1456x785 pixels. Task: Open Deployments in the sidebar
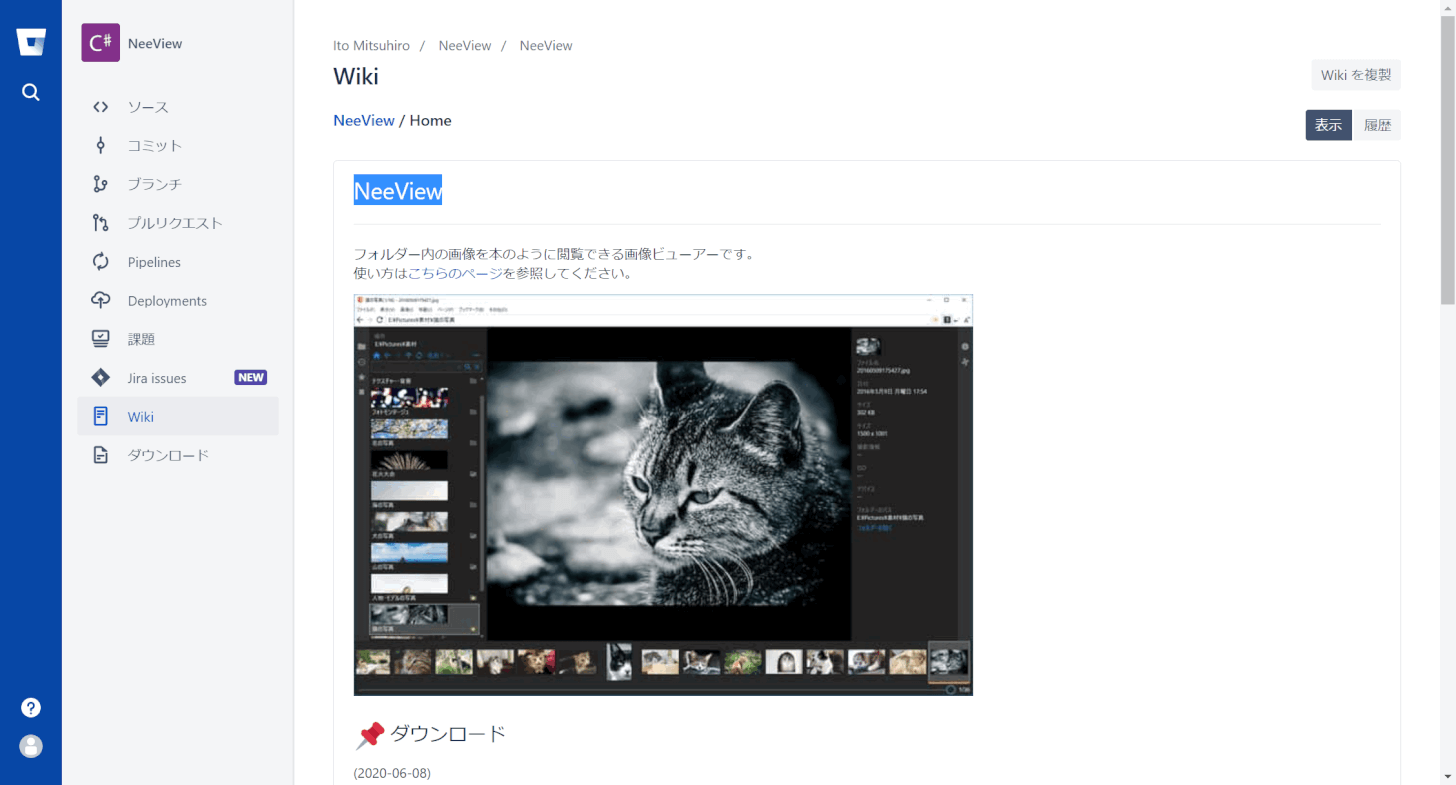167,301
